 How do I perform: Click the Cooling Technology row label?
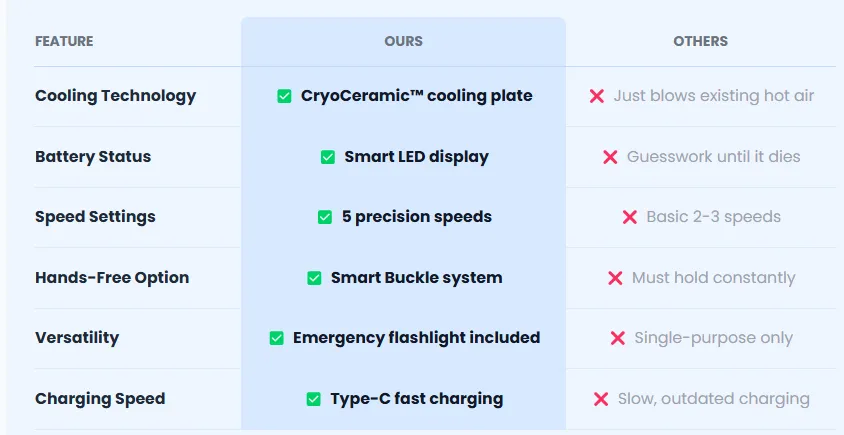coord(116,96)
